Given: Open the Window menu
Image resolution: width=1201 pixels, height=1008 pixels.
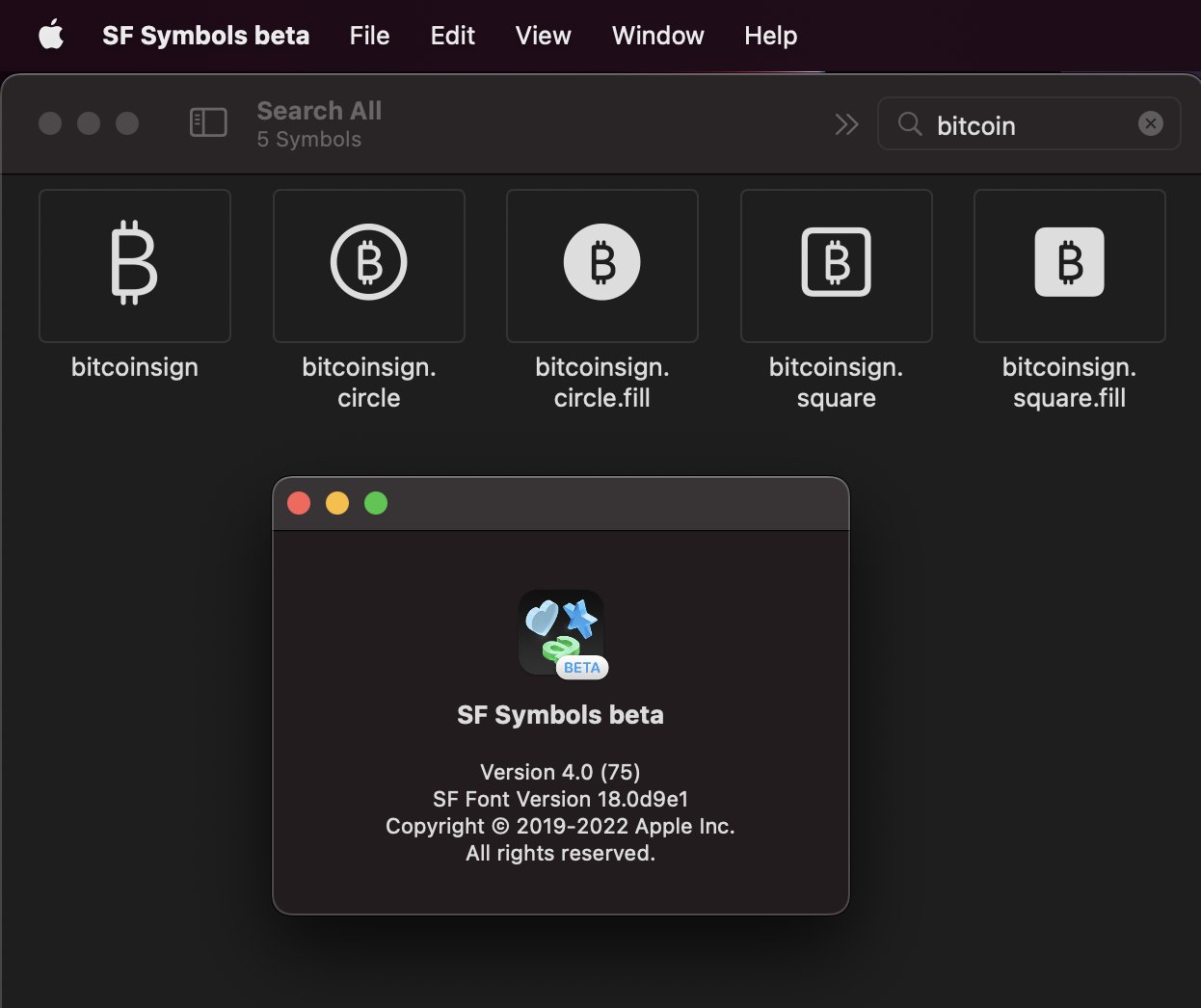Looking at the screenshot, I should click(658, 36).
